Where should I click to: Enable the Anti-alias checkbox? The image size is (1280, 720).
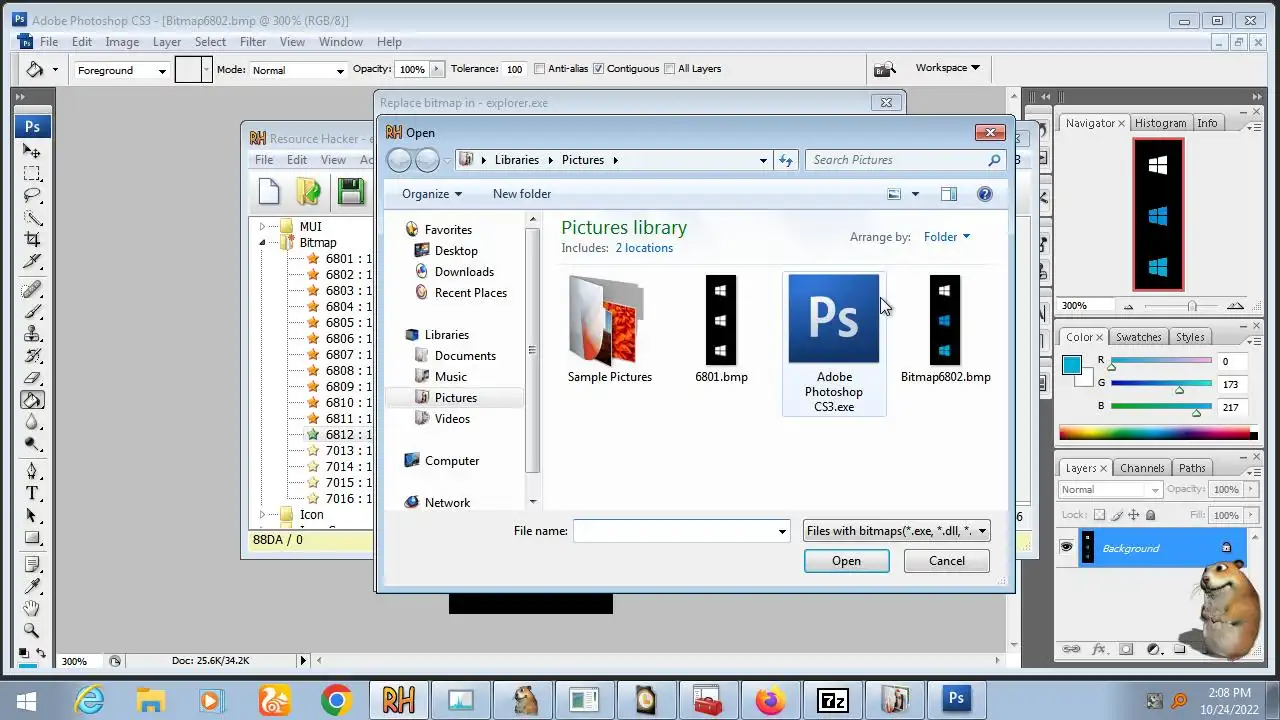pos(540,69)
